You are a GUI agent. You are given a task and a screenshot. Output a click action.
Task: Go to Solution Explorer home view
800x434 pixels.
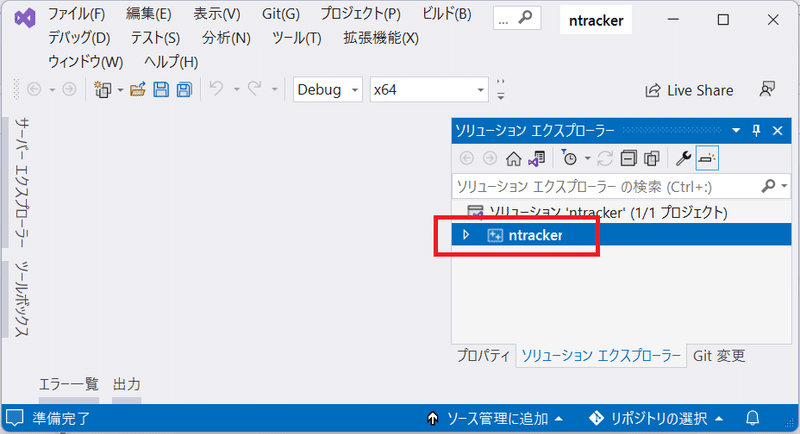click(x=513, y=159)
